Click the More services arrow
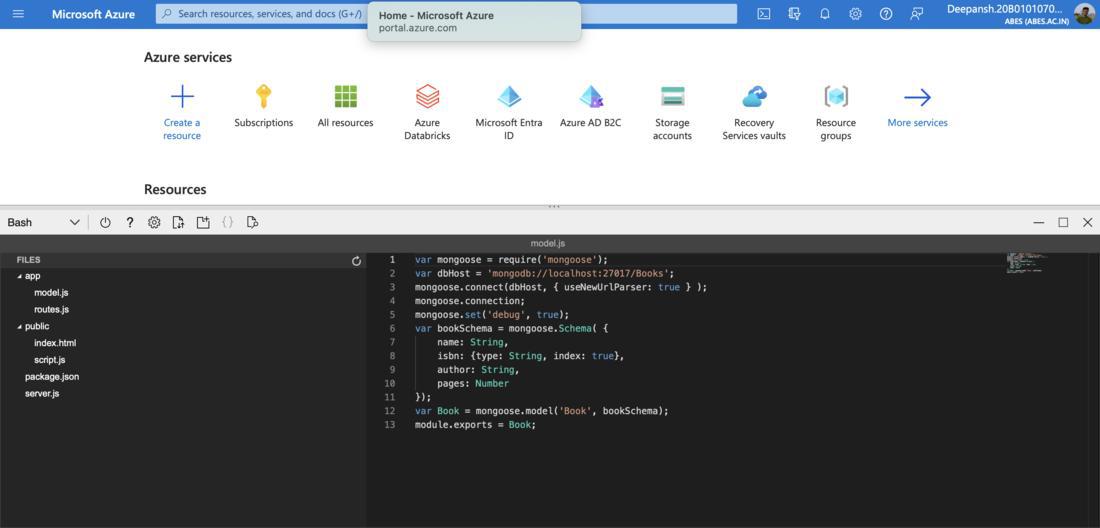 click(x=917, y=97)
